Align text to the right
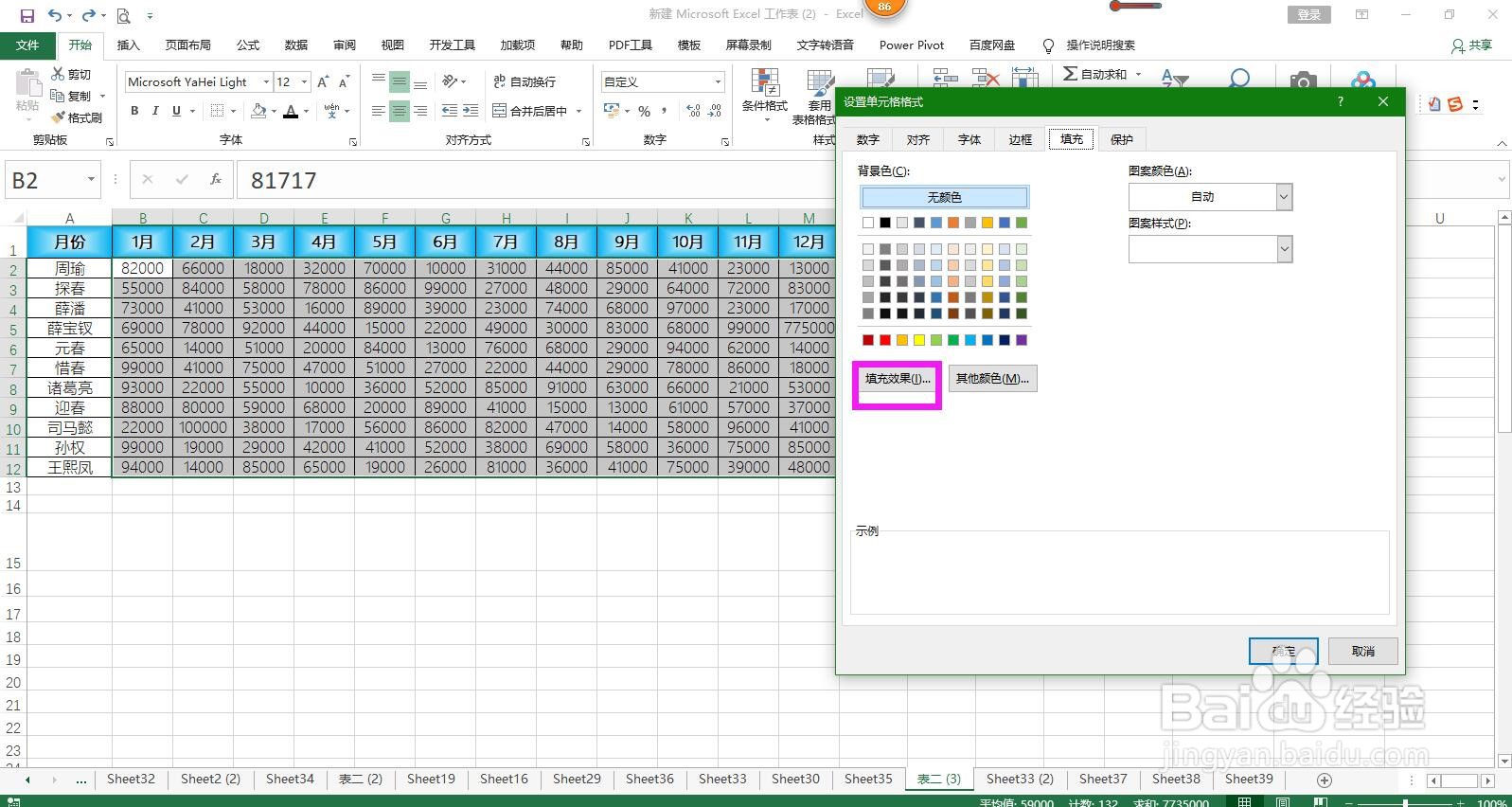Screen dimensions: 1512x807 pos(420,111)
